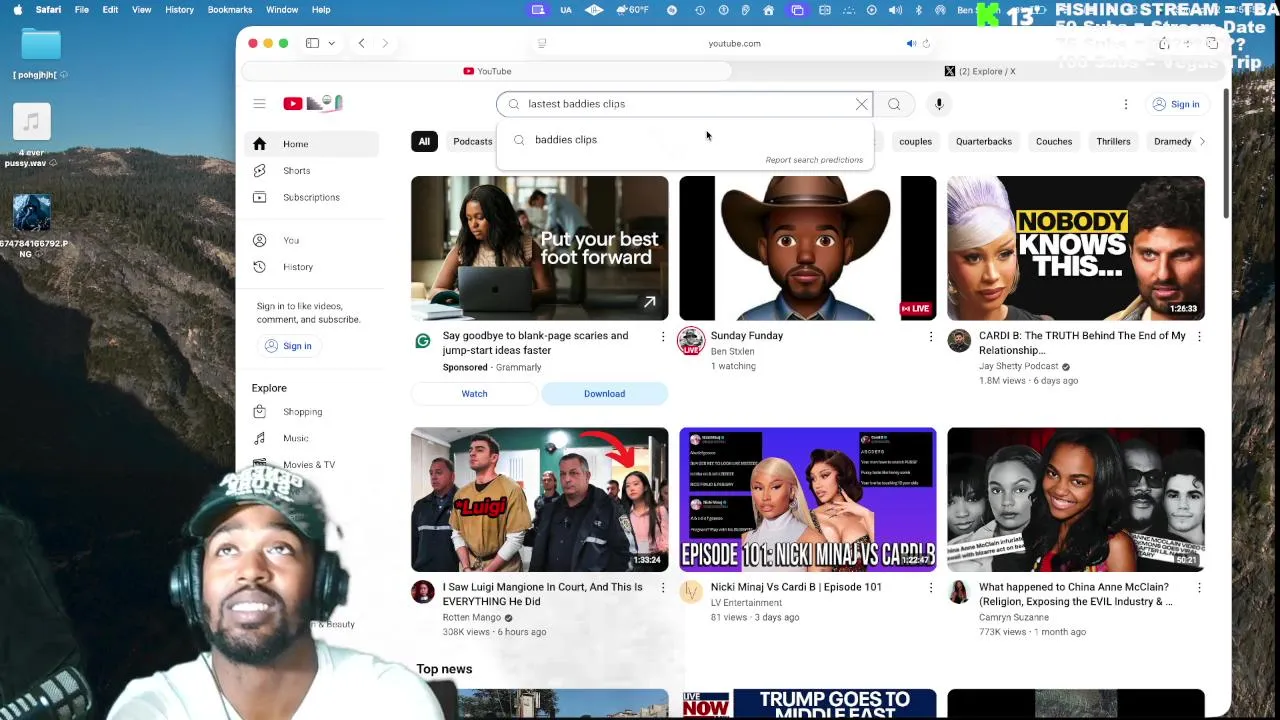Select the Couches filter chip
Screen dimensions: 1280x720
tap(1054, 141)
